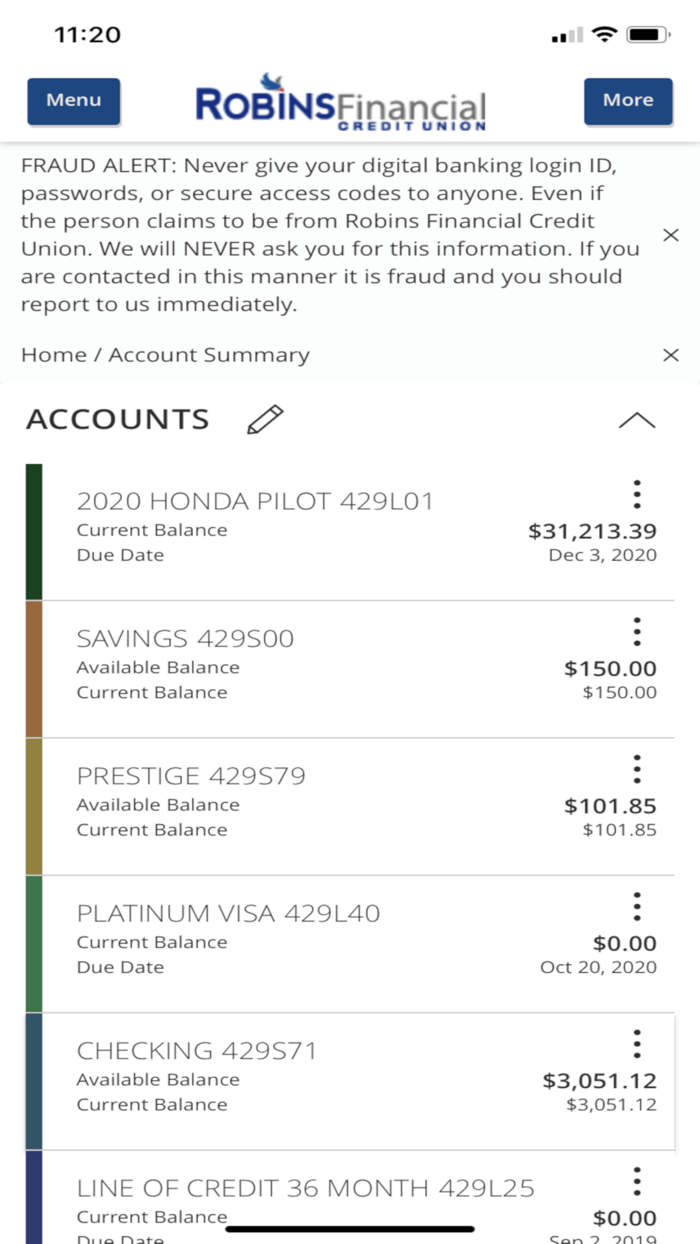Open three-dot menu for Savings 429S00
Screen dimensions: 700x1244
[637, 632]
